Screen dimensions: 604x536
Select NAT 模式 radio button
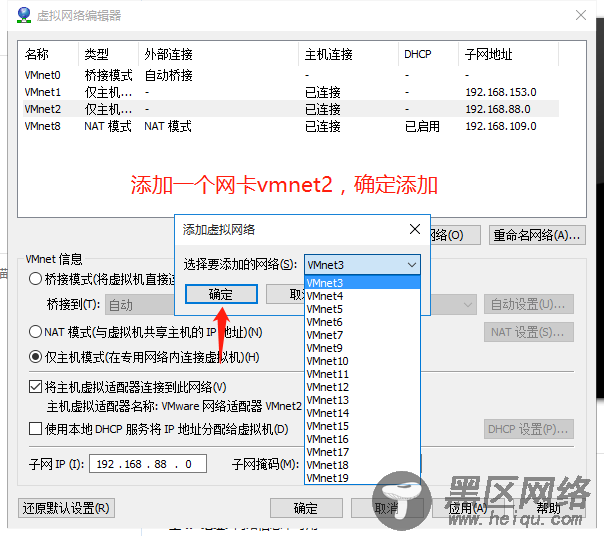[35, 332]
